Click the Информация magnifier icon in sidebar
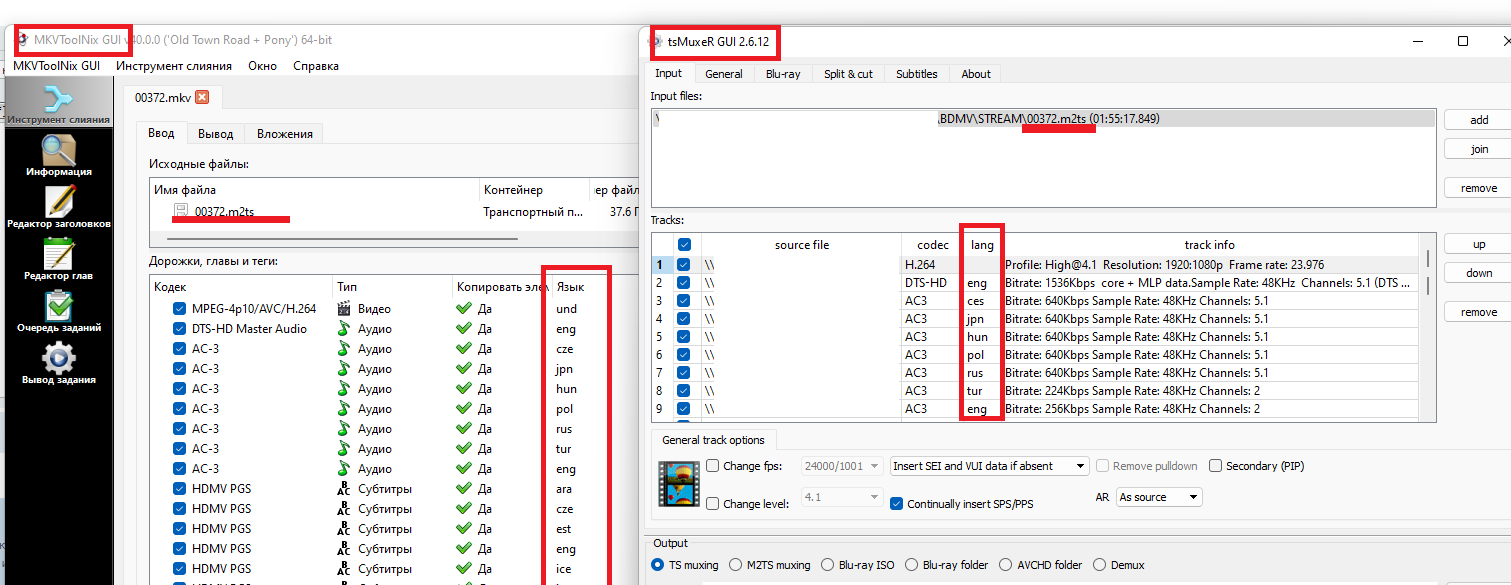The width and height of the screenshot is (1511, 585). [59, 151]
